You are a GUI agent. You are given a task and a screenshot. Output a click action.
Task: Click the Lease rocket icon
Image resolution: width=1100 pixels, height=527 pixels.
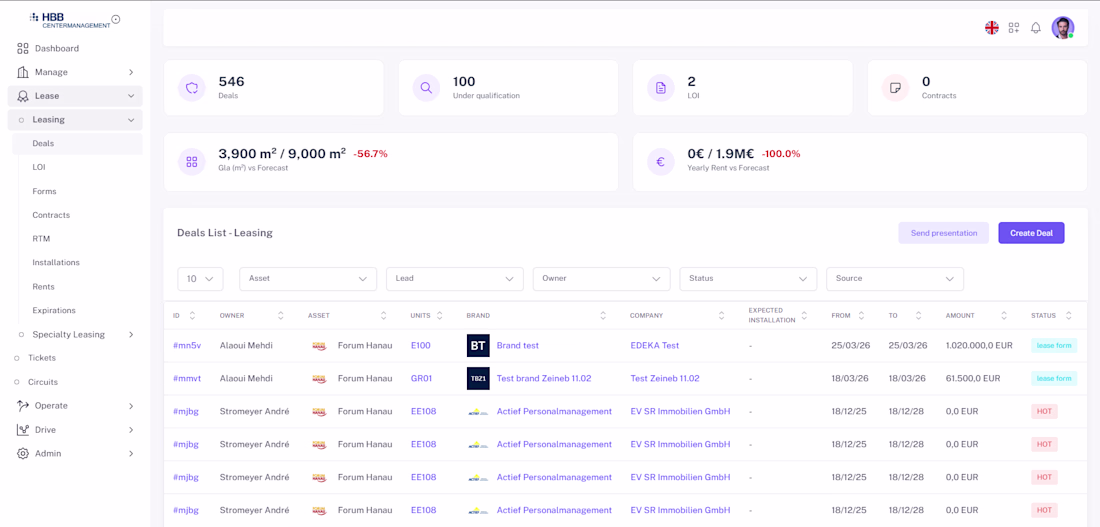(23, 96)
